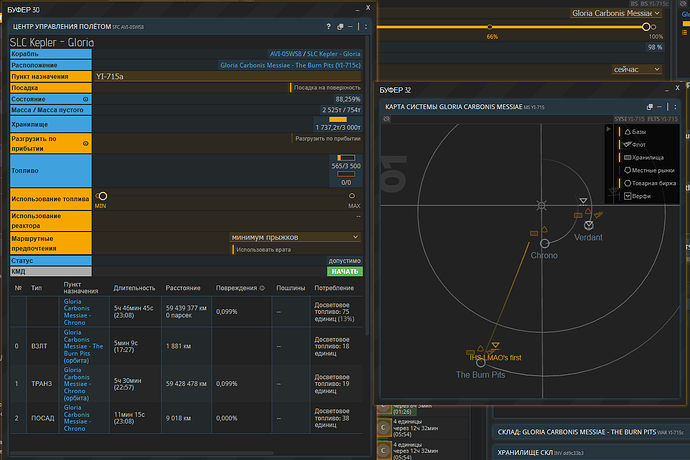Toggle Флот layer in the map legend
690x460 pixels.
(x=637, y=144)
